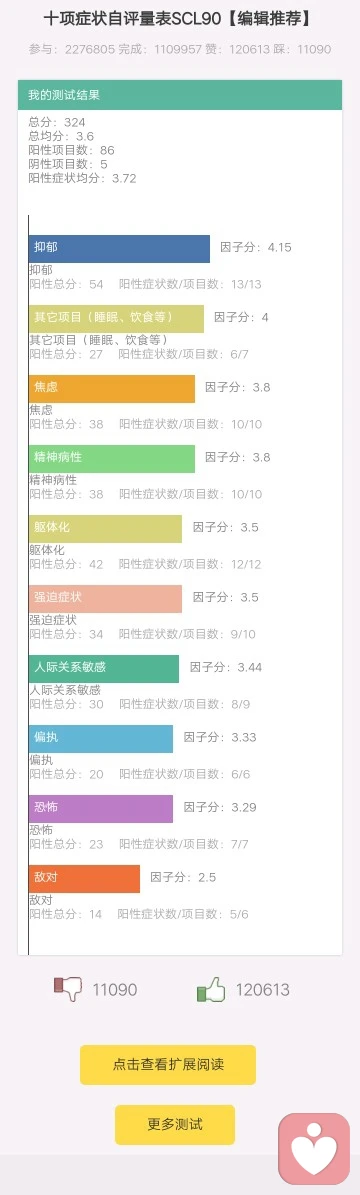Click the green thumbs-up like icon
Image resolution: width=360 pixels, height=1195 pixels.
(211, 990)
